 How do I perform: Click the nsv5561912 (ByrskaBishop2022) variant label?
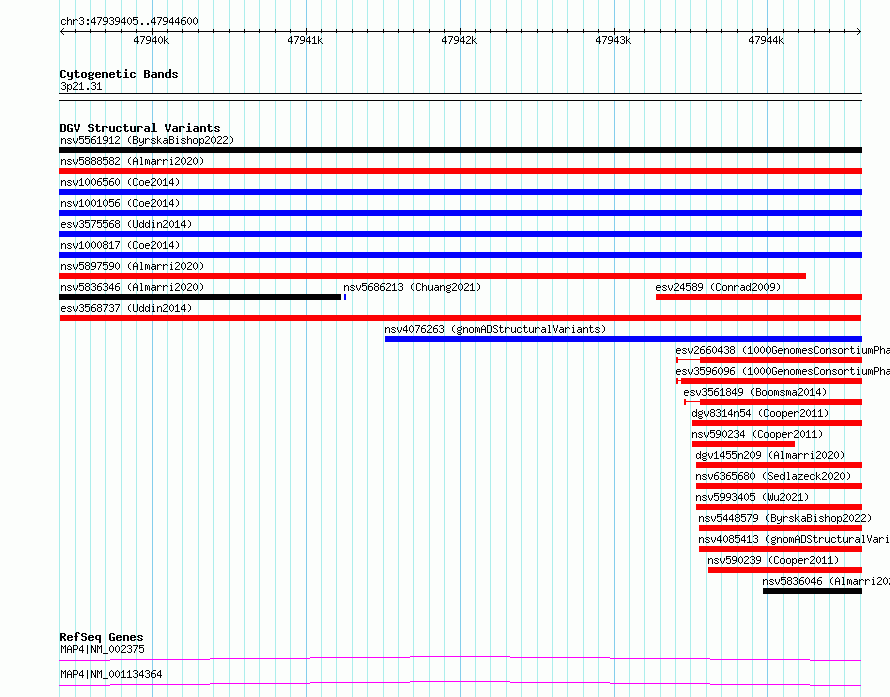pyautogui.click(x=147, y=140)
